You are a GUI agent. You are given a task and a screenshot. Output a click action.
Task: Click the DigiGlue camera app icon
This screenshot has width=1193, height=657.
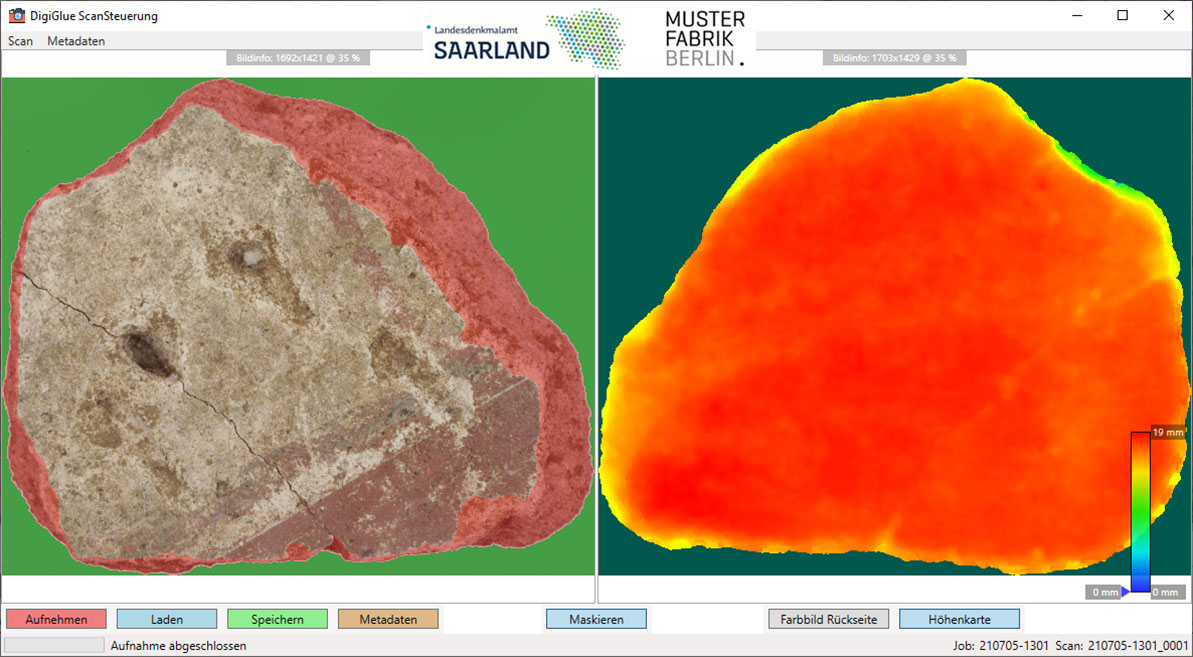pos(16,16)
